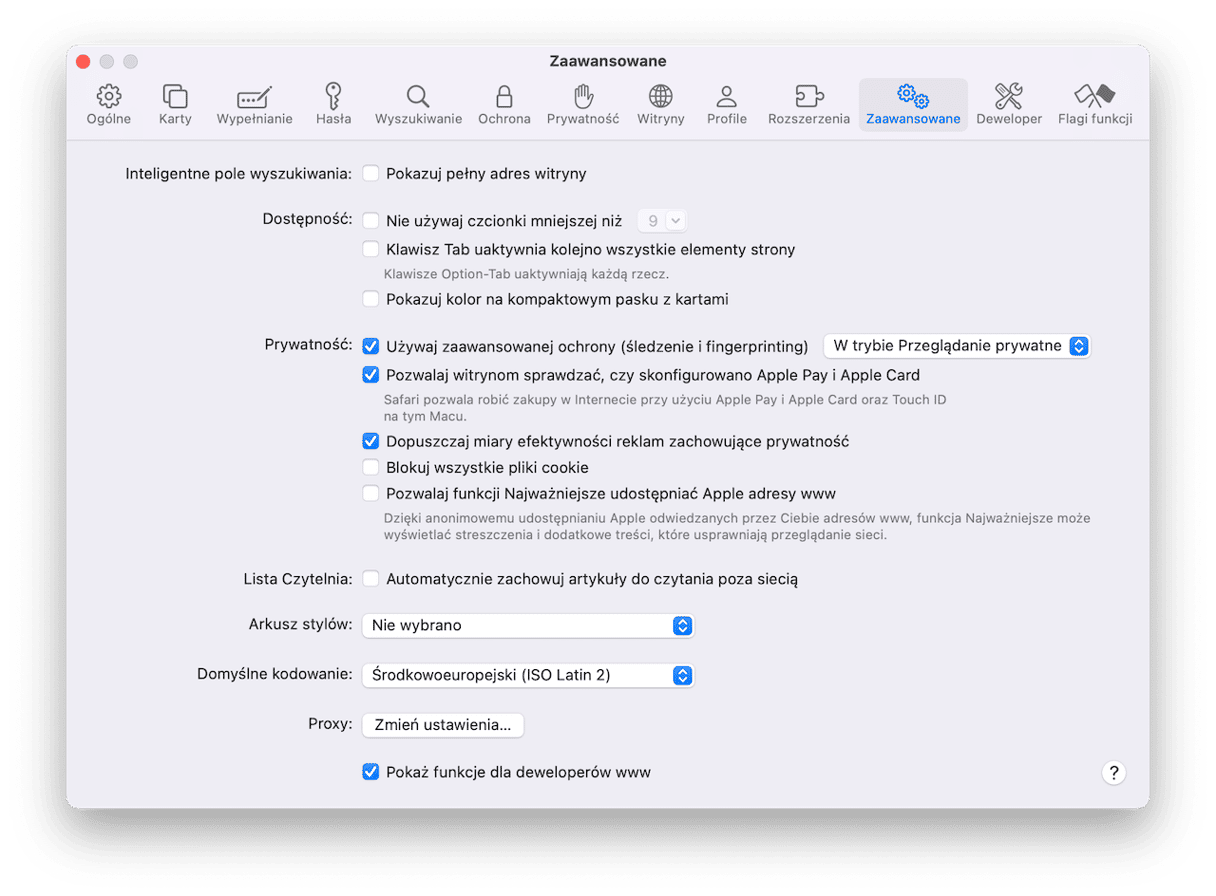Disable Używaj zaawansowanej ochrony checkbox
This screenshot has height=896, width=1216.
pos(371,346)
